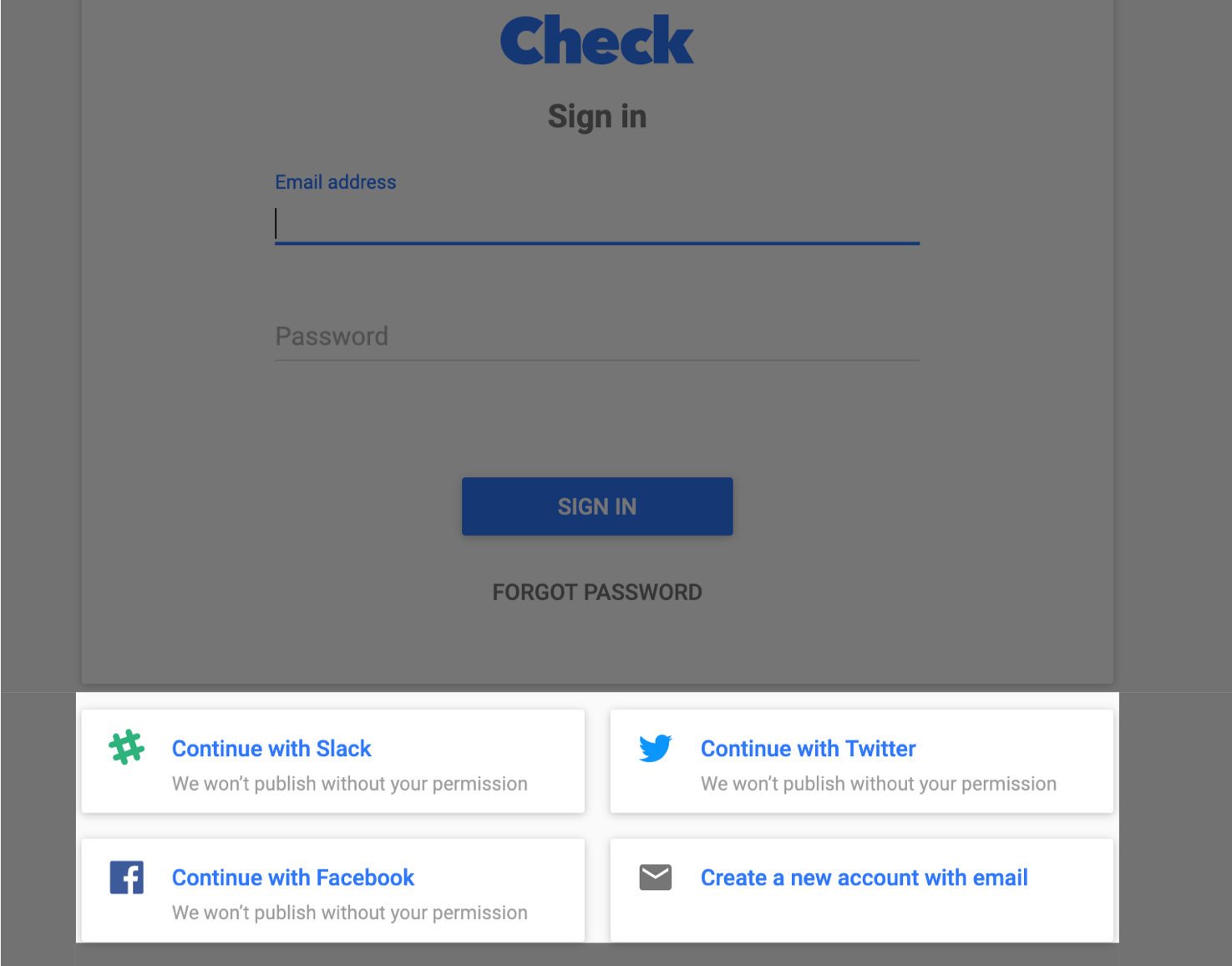Click the Check logo at top

coord(597,40)
